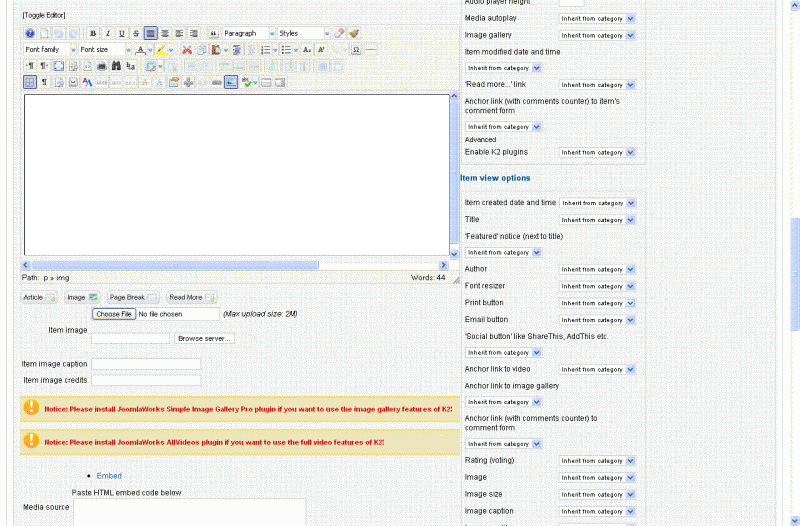Click the superscript icon

pos(321,50)
